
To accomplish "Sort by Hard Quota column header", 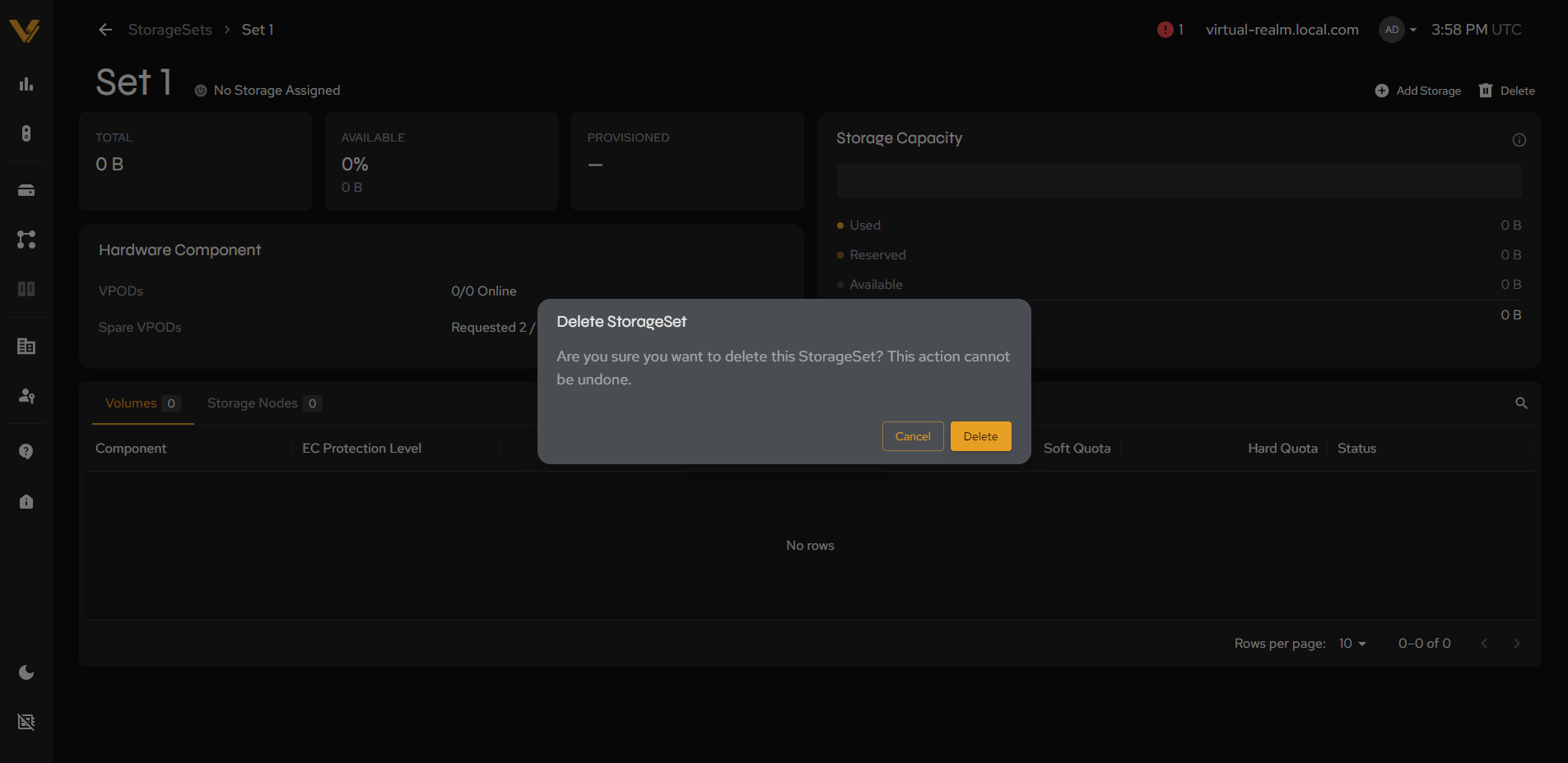I will 1282,449.
